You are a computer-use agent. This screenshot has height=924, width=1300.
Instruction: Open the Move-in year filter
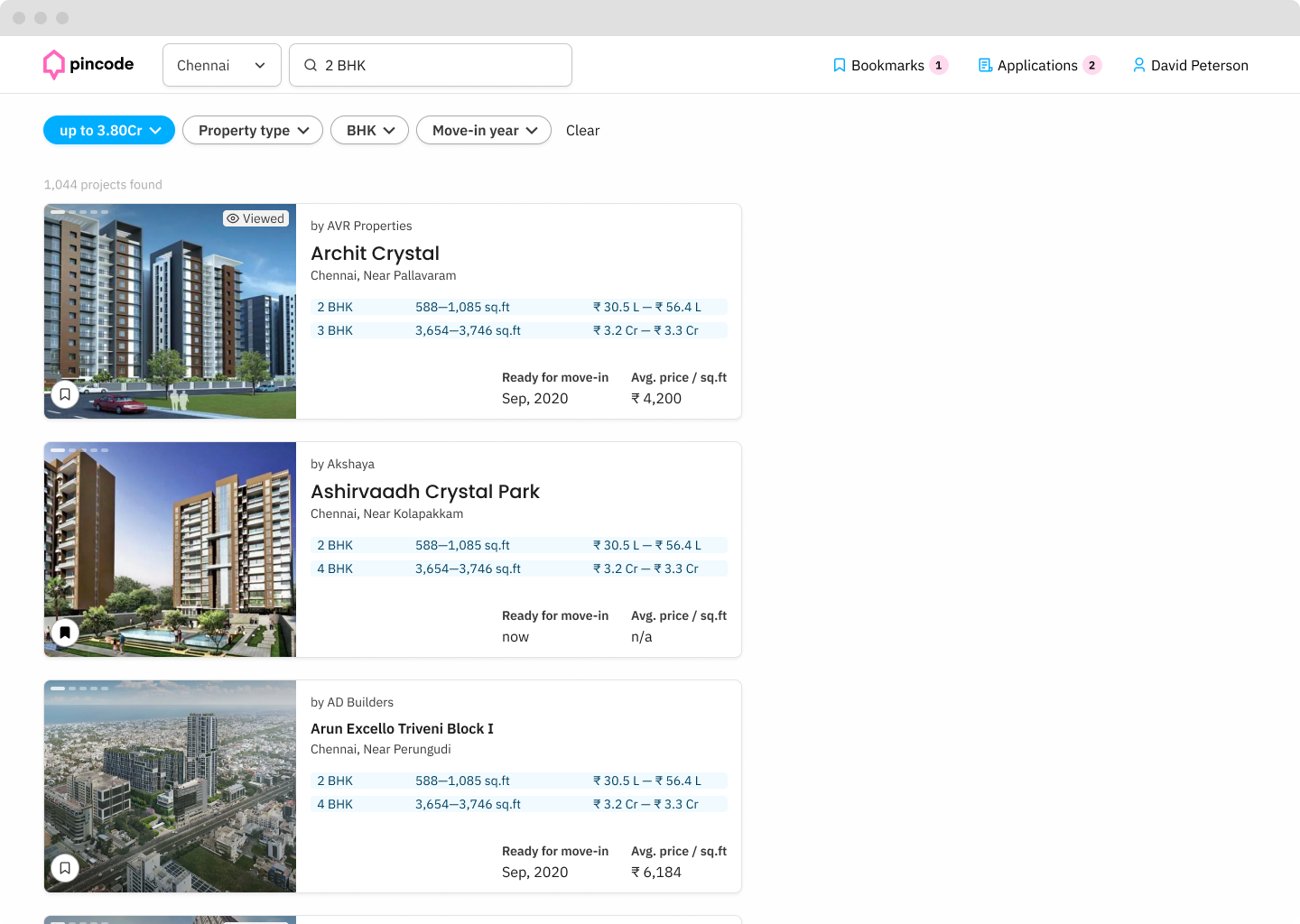[484, 130]
